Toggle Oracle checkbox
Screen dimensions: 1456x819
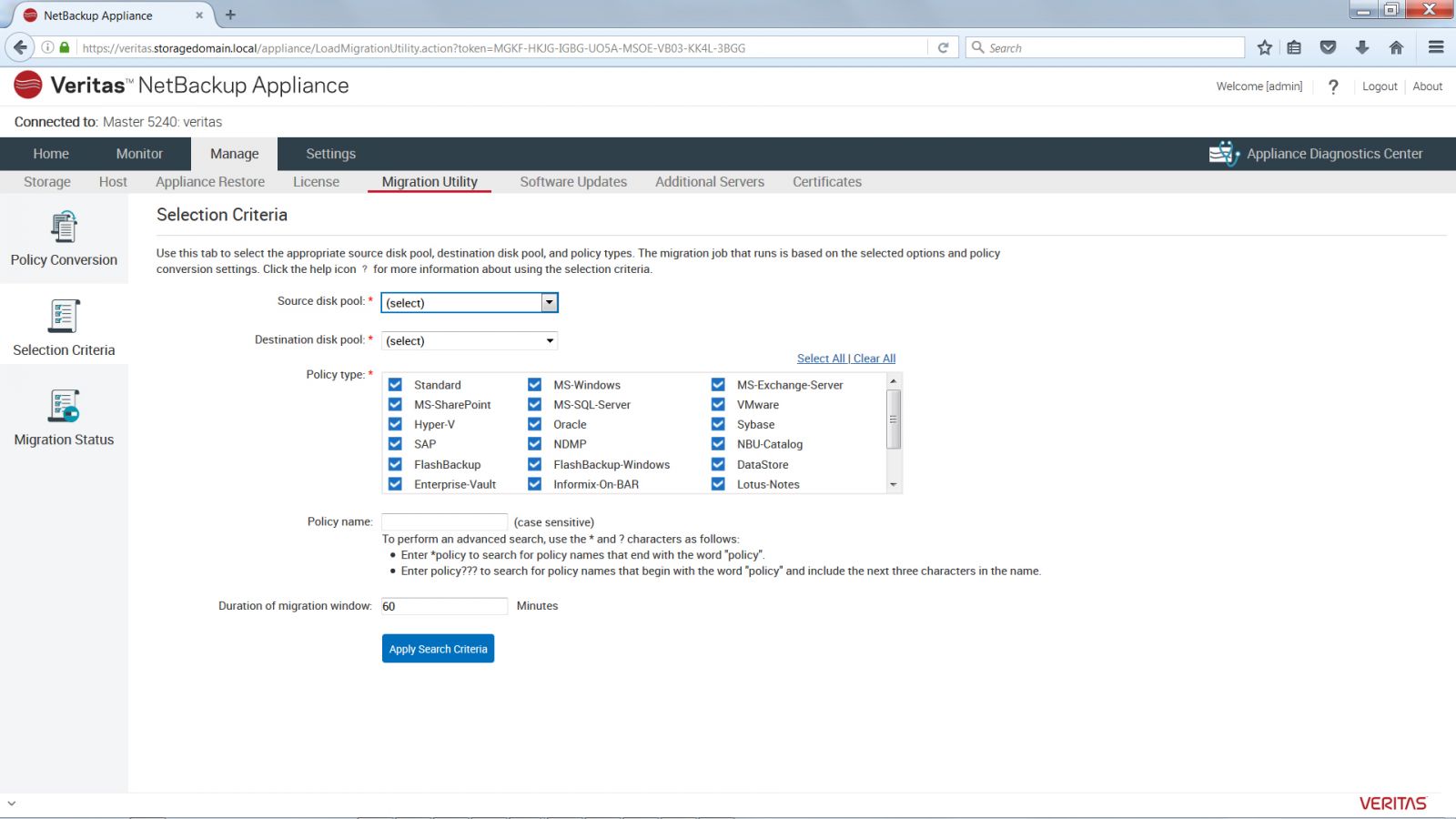[535, 424]
